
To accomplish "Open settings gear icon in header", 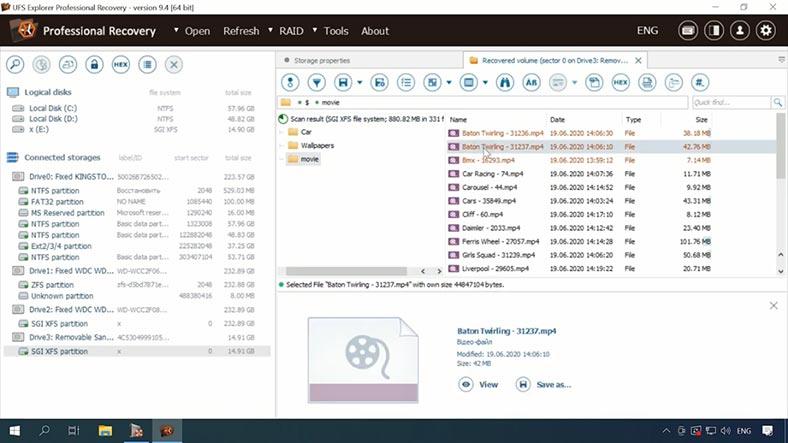I will pyautogui.click(x=766, y=31).
